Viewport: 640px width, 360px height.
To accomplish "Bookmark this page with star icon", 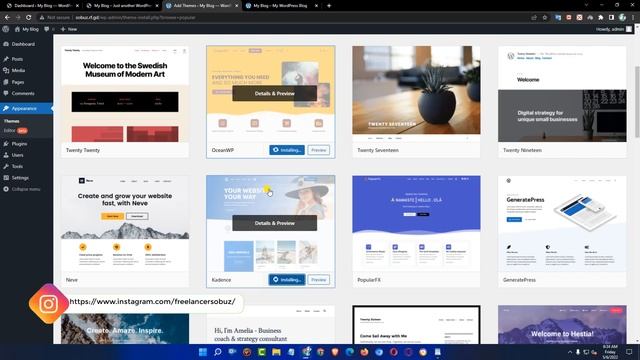I will pyautogui.click(x=544, y=18).
